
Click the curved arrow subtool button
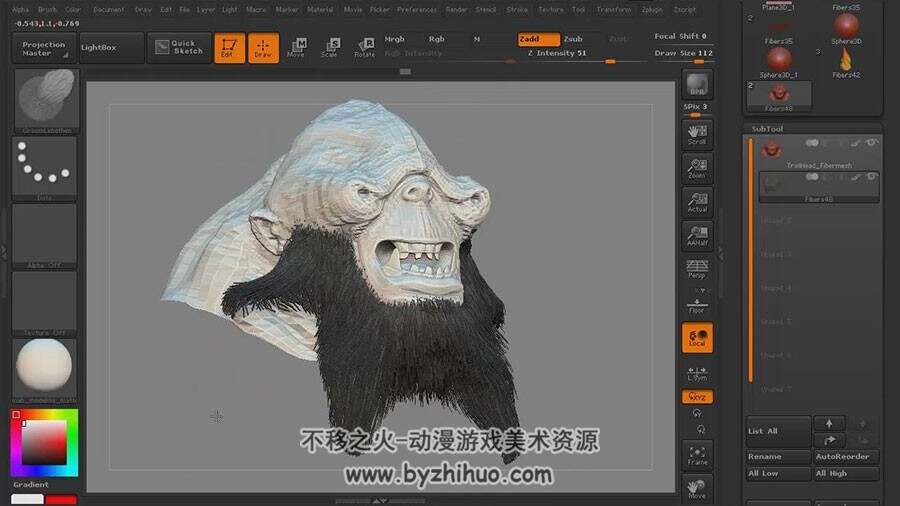pyautogui.click(x=829, y=440)
